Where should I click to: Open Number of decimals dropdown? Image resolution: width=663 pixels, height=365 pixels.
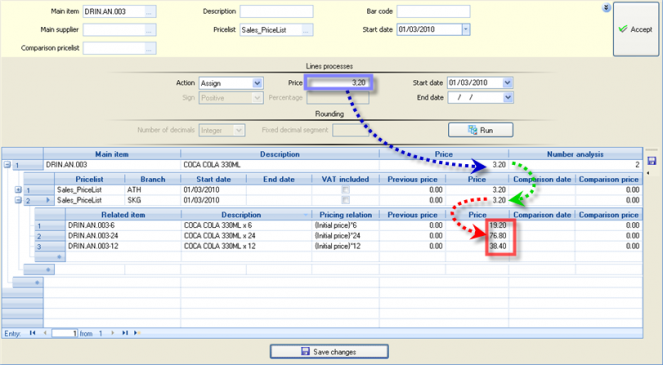coord(239,130)
